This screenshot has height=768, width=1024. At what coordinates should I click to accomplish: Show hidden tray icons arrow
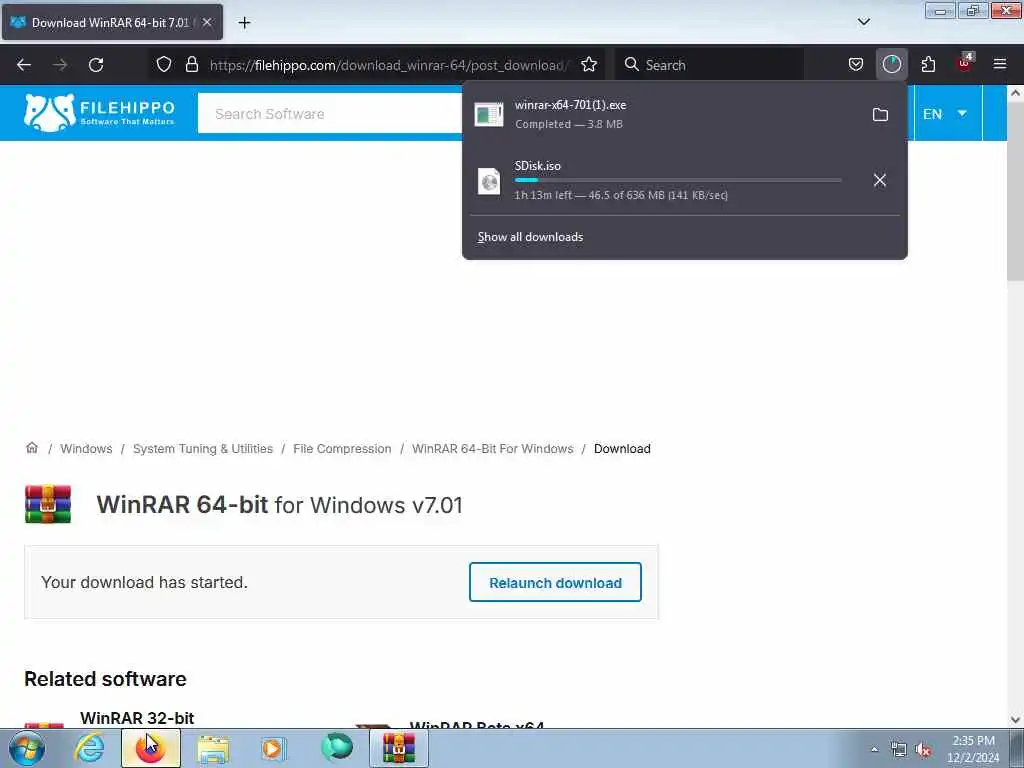(874, 749)
